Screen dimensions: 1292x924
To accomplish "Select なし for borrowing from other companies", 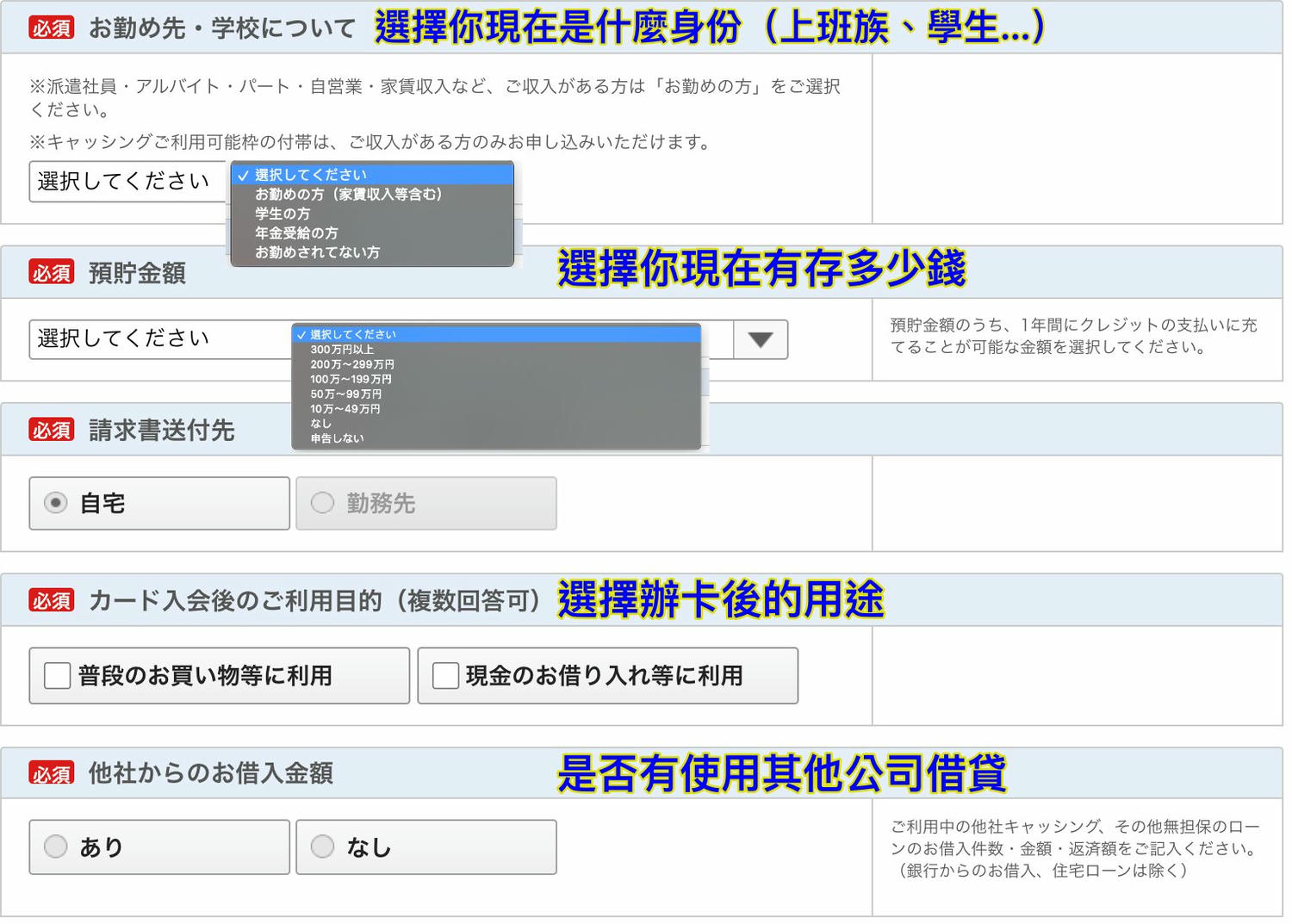I will click(x=322, y=846).
